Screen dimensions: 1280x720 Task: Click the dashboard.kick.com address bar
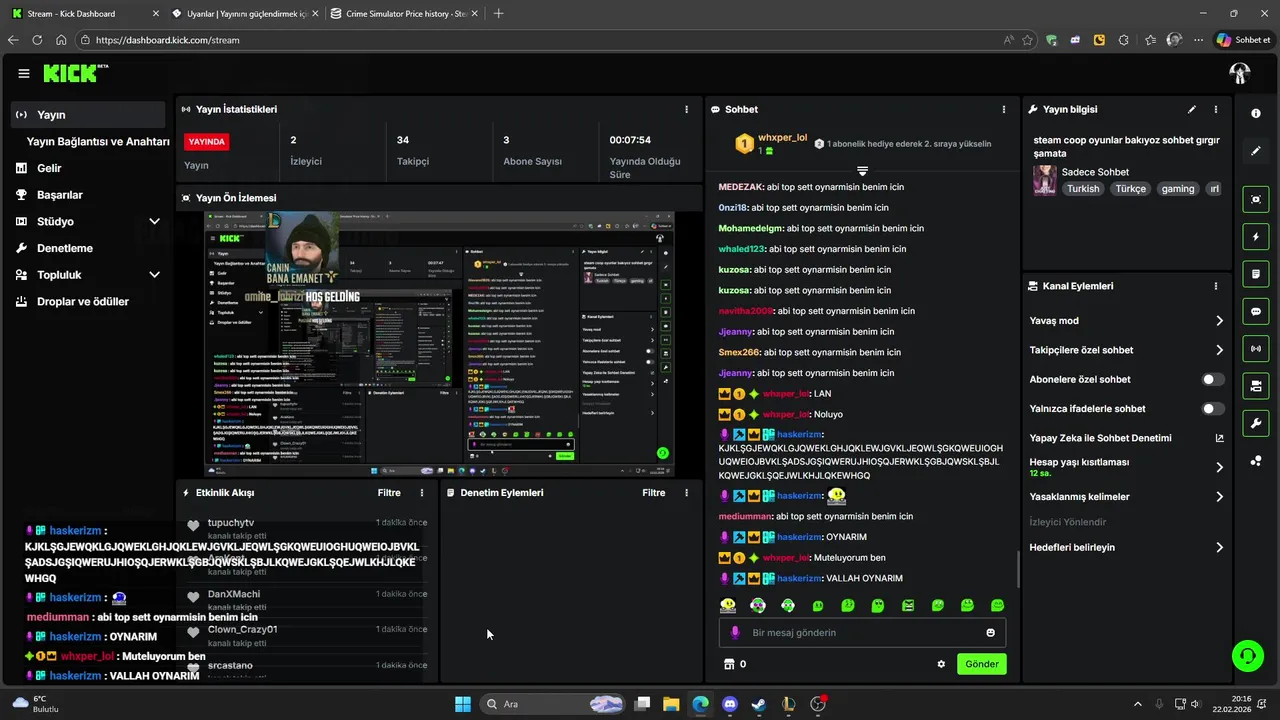click(540, 40)
